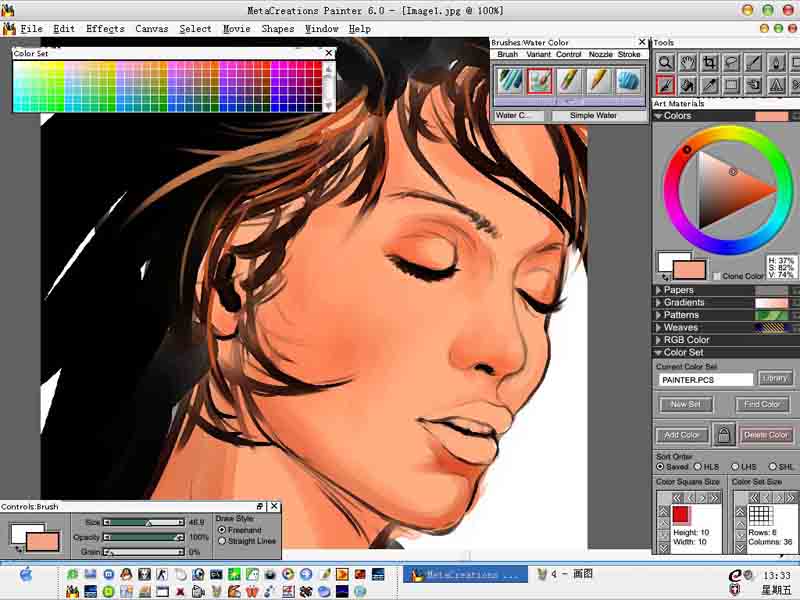The width and height of the screenshot is (800, 600).
Task: Set sort order to SHL
Action: point(772,467)
